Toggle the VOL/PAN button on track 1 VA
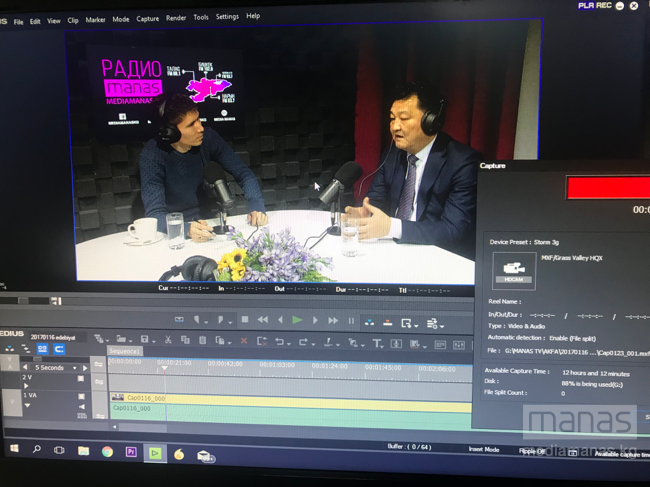 (82, 415)
